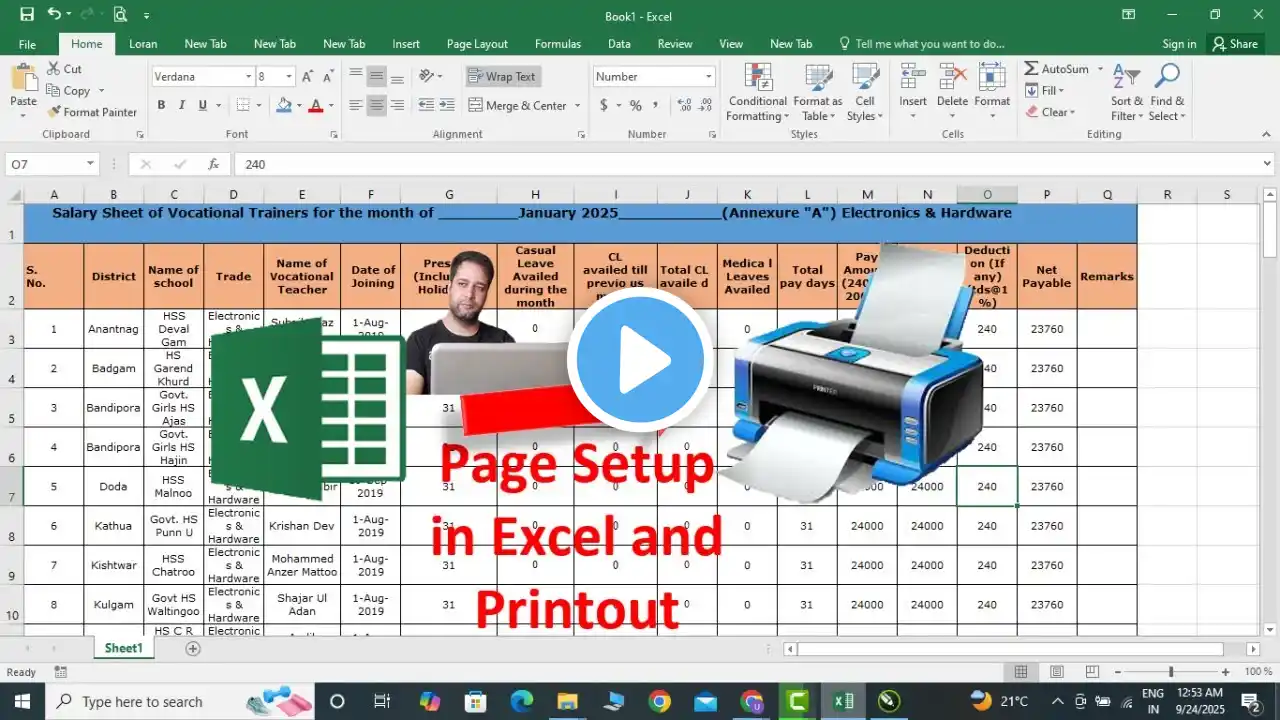Expand the Copy dropdown arrow
The width and height of the screenshot is (1280, 720).
[x=101, y=91]
